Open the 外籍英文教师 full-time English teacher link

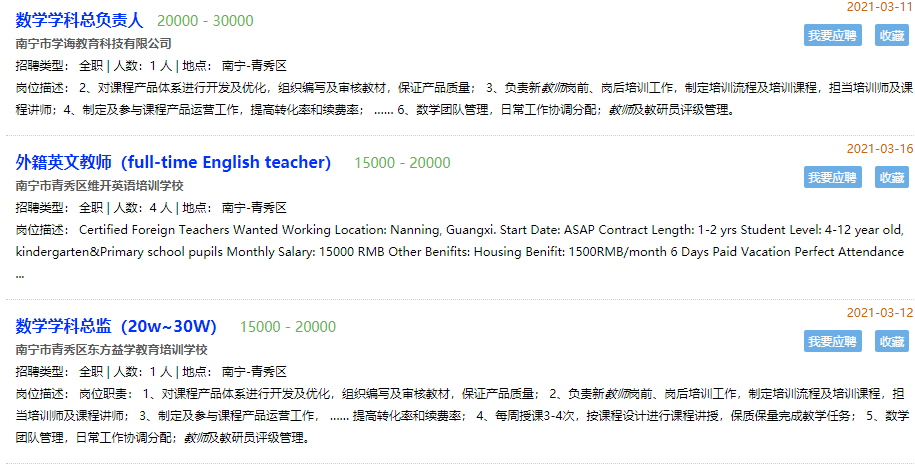173,162
